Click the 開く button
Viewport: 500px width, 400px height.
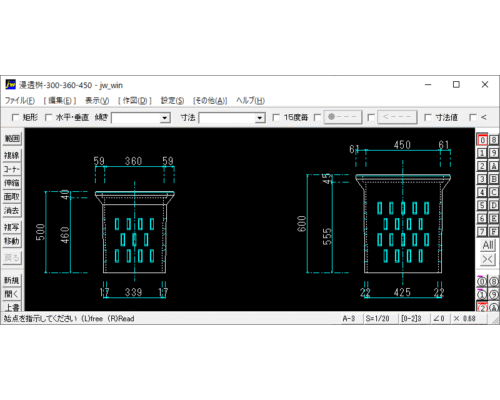(12, 294)
